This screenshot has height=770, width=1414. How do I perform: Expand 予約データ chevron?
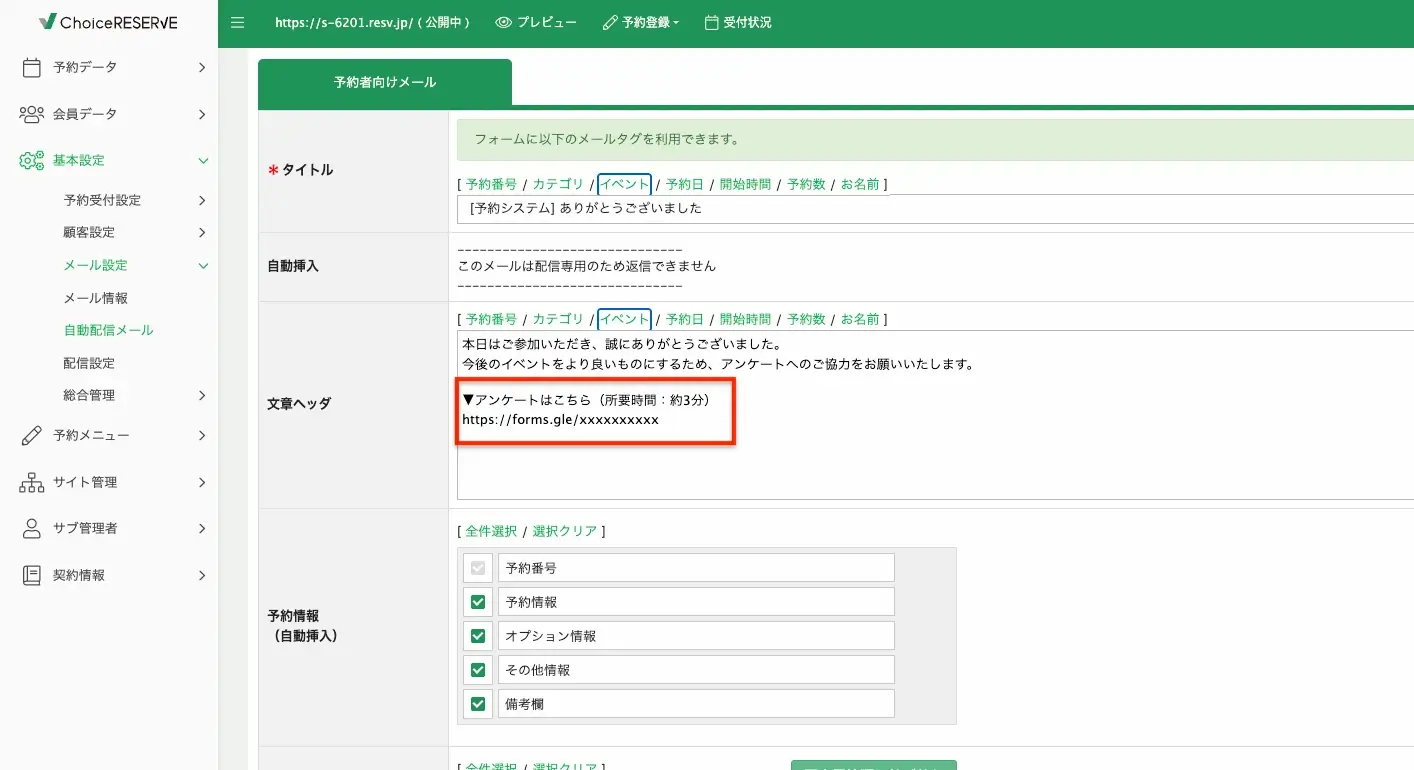pos(202,67)
